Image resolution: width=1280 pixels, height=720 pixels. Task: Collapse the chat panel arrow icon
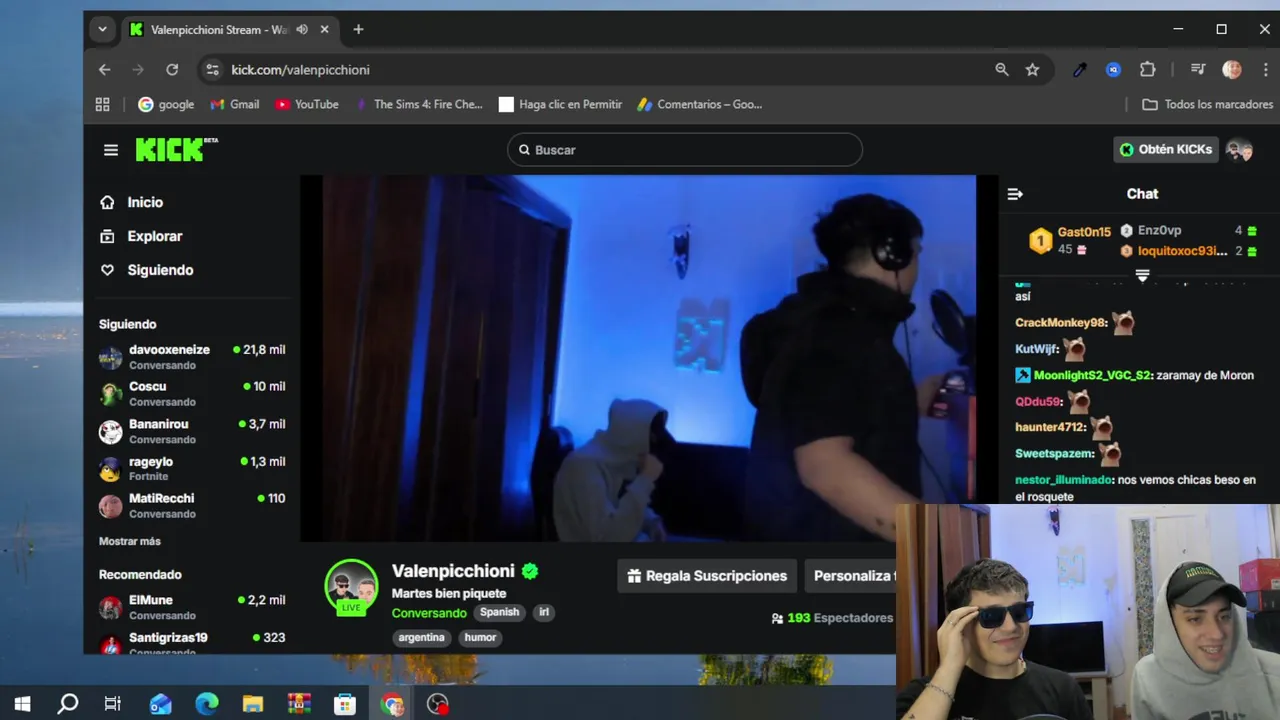click(1015, 194)
